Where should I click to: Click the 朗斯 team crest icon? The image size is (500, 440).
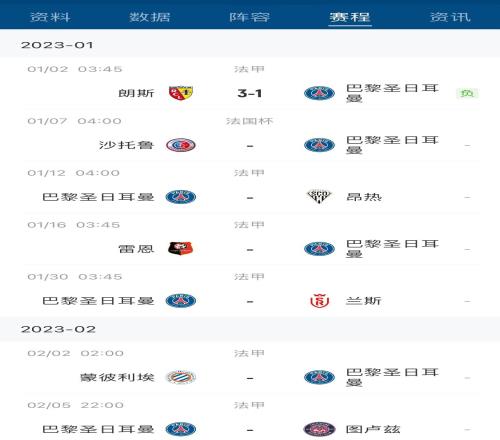tap(181, 93)
